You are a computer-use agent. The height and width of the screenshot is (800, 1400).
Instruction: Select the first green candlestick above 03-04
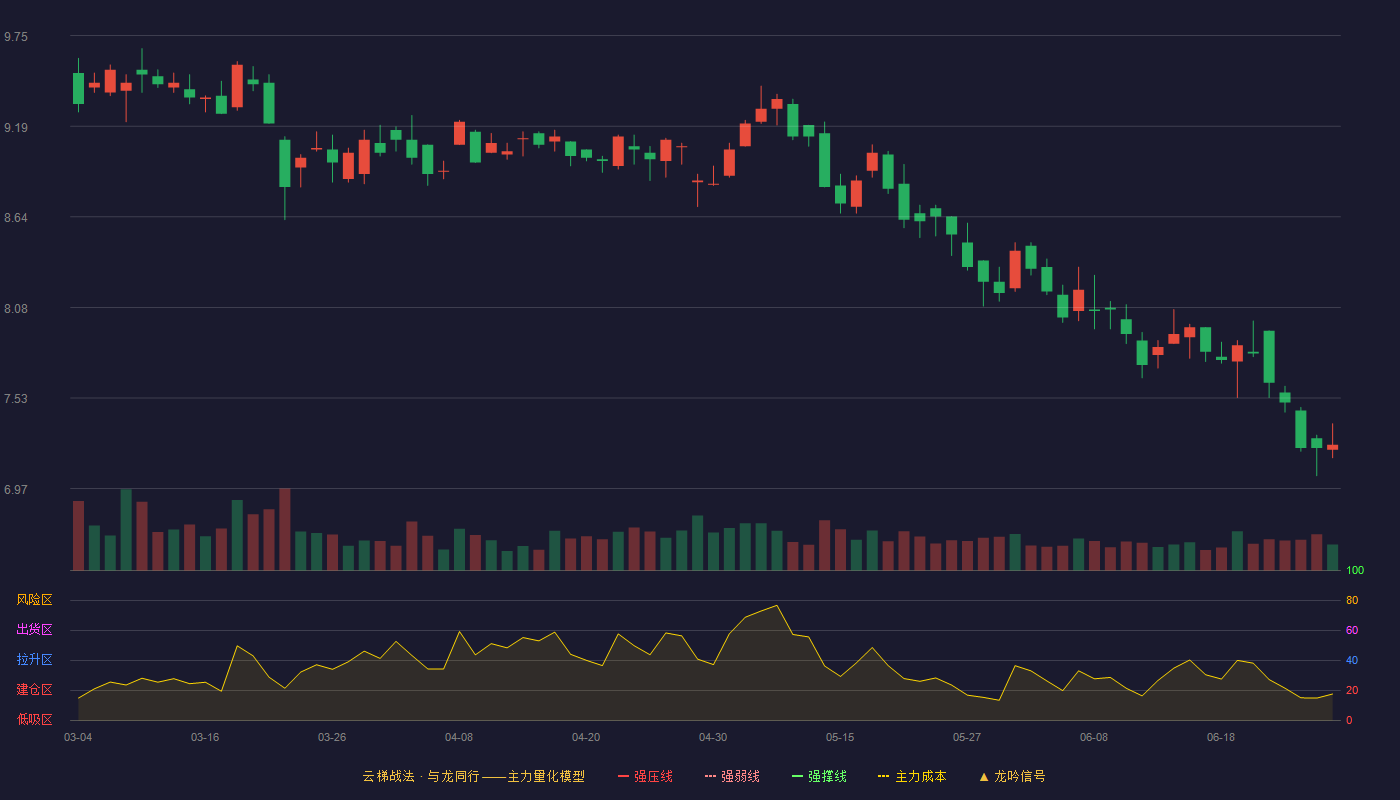pos(78,88)
